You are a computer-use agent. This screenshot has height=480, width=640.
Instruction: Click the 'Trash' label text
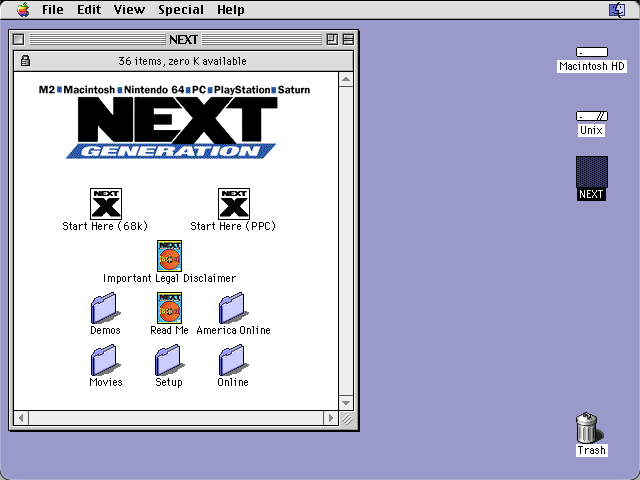(x=591, y=450)
